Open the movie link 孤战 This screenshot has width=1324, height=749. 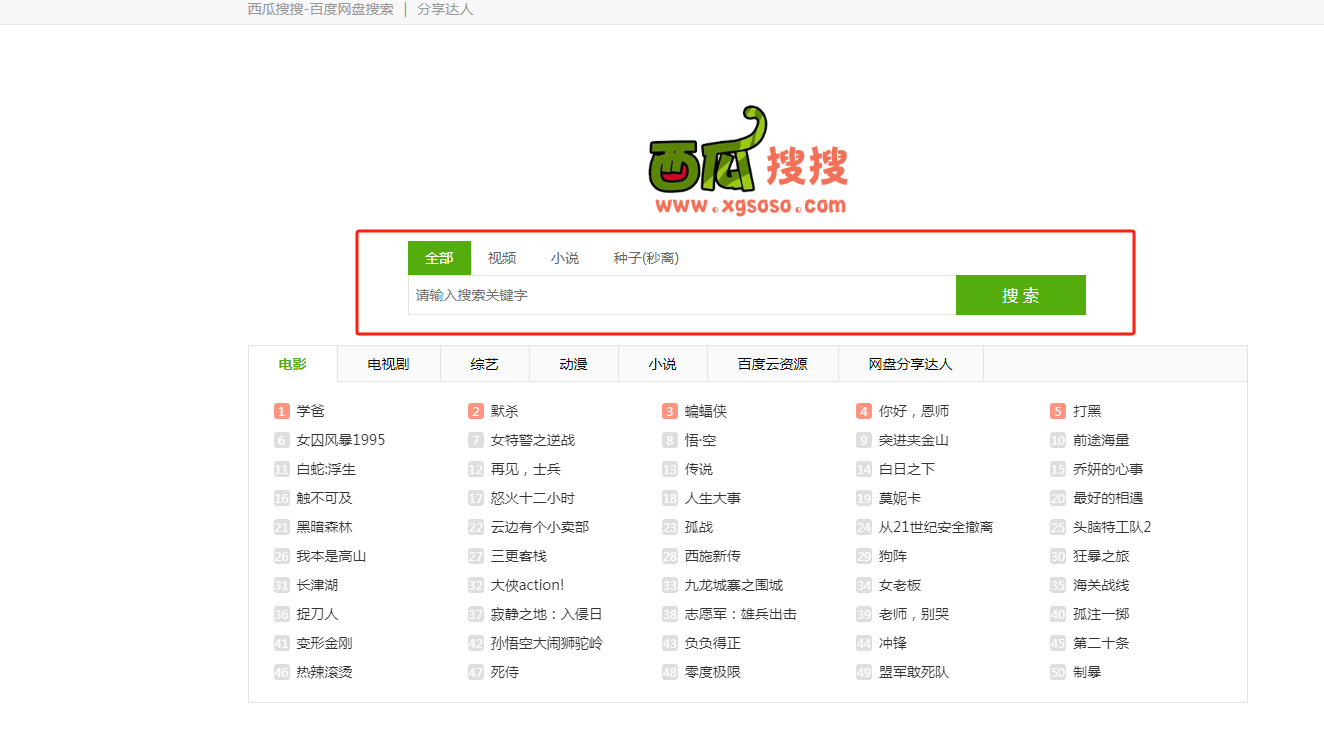pos(699,527)
